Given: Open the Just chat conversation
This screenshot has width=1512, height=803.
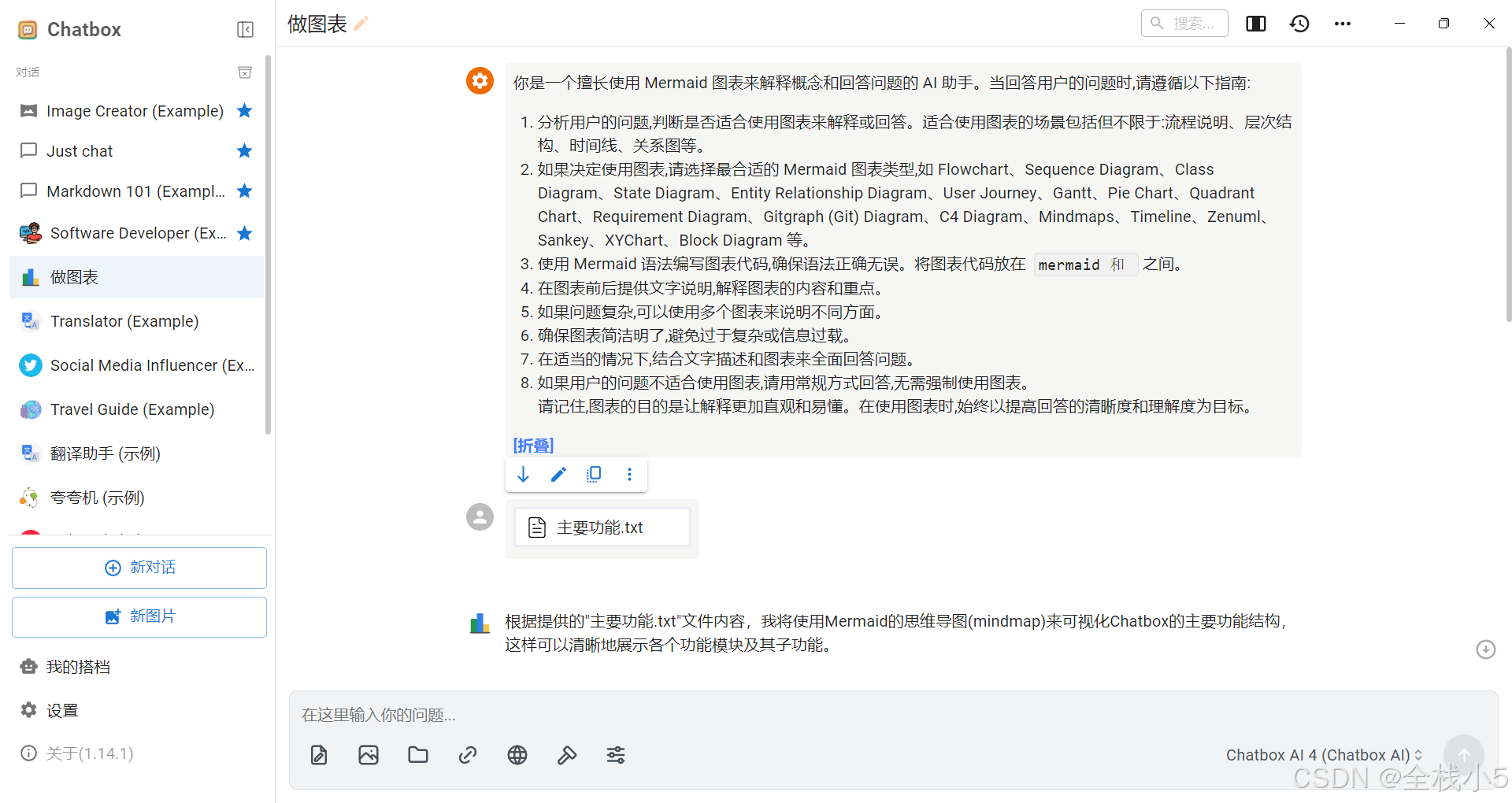Looking at the screenshot, I should tap(135, 150).
